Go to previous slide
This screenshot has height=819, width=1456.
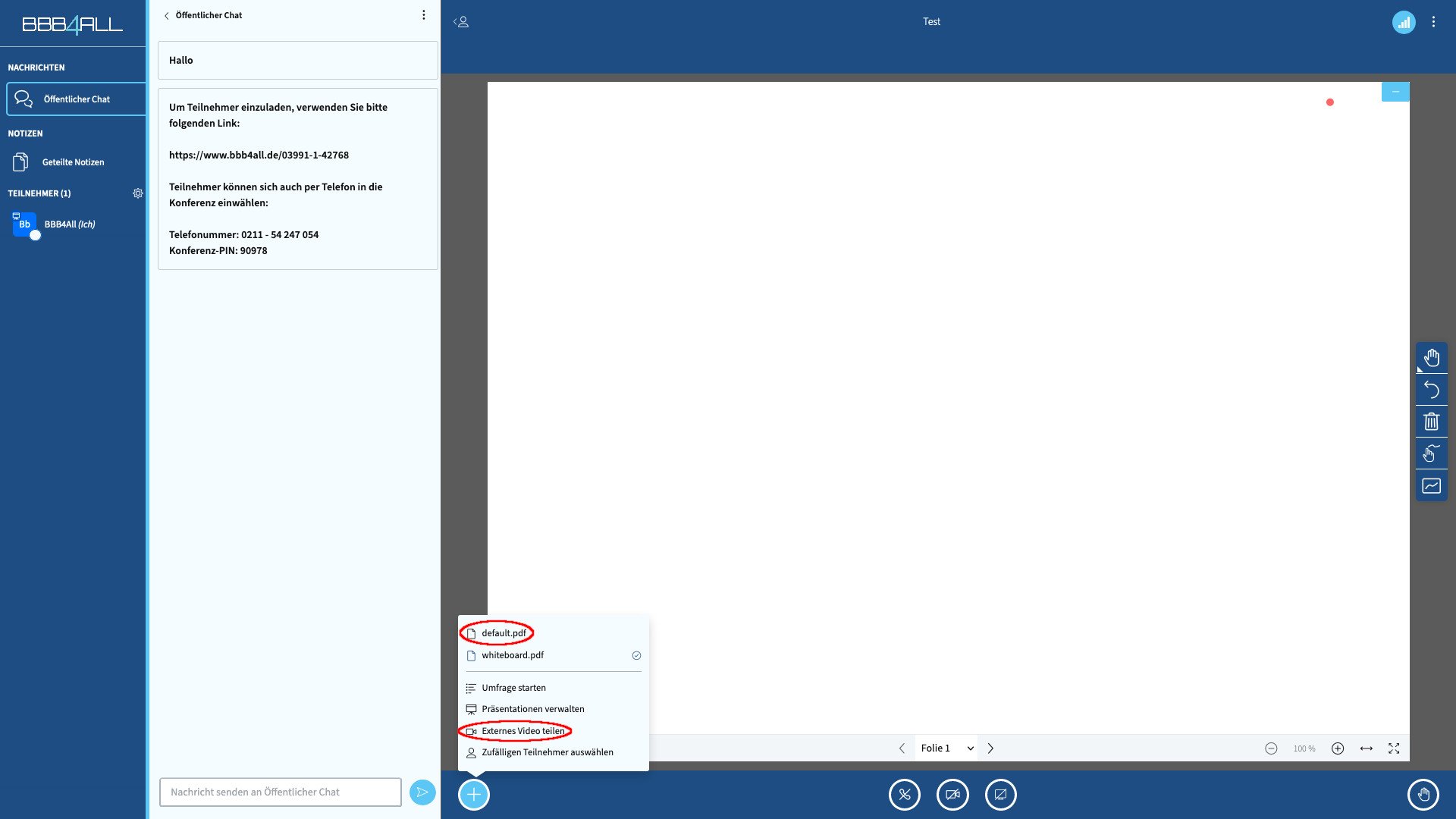pos(902,748)
